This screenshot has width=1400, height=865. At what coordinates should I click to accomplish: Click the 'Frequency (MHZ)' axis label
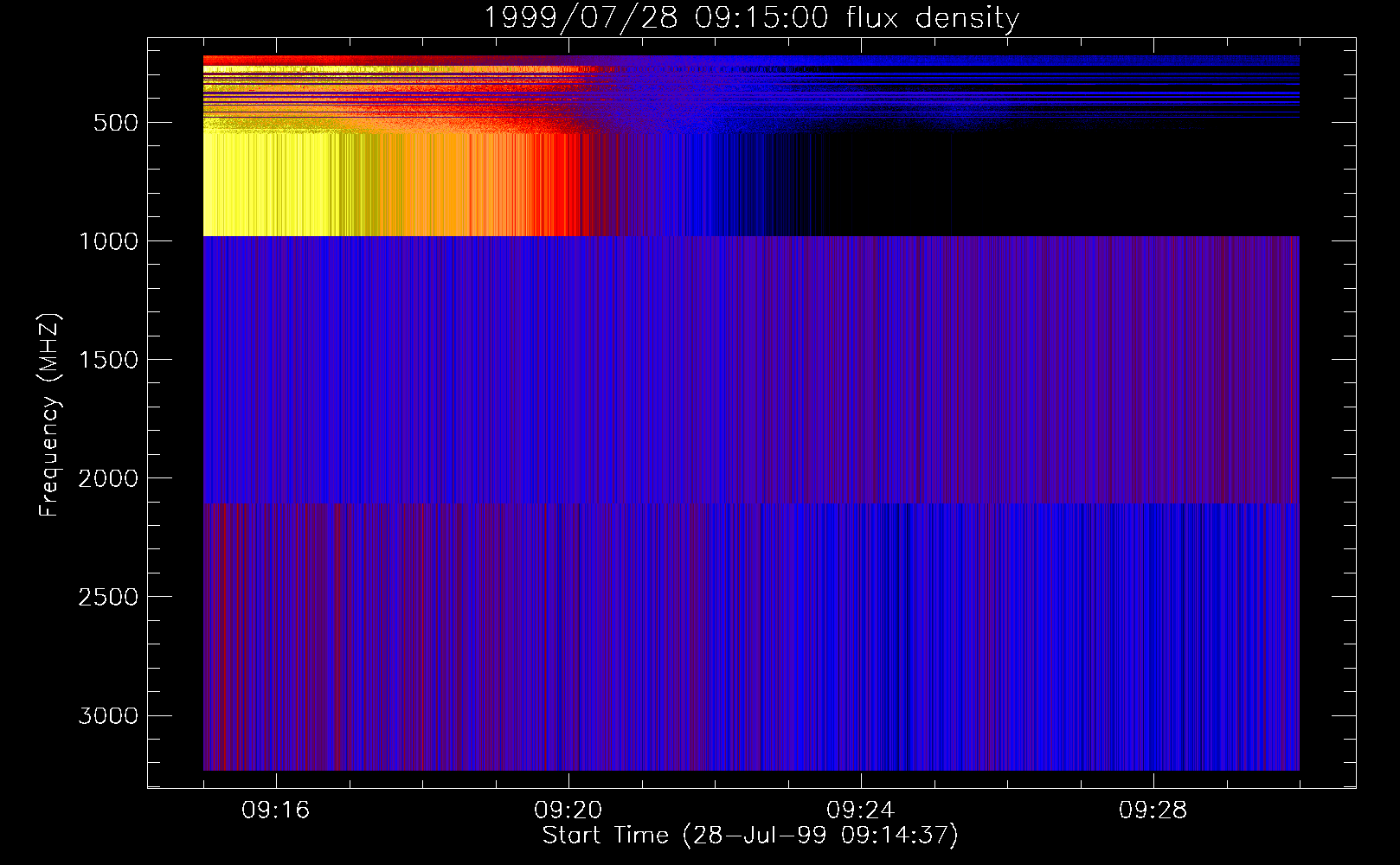tap(49, 415)
